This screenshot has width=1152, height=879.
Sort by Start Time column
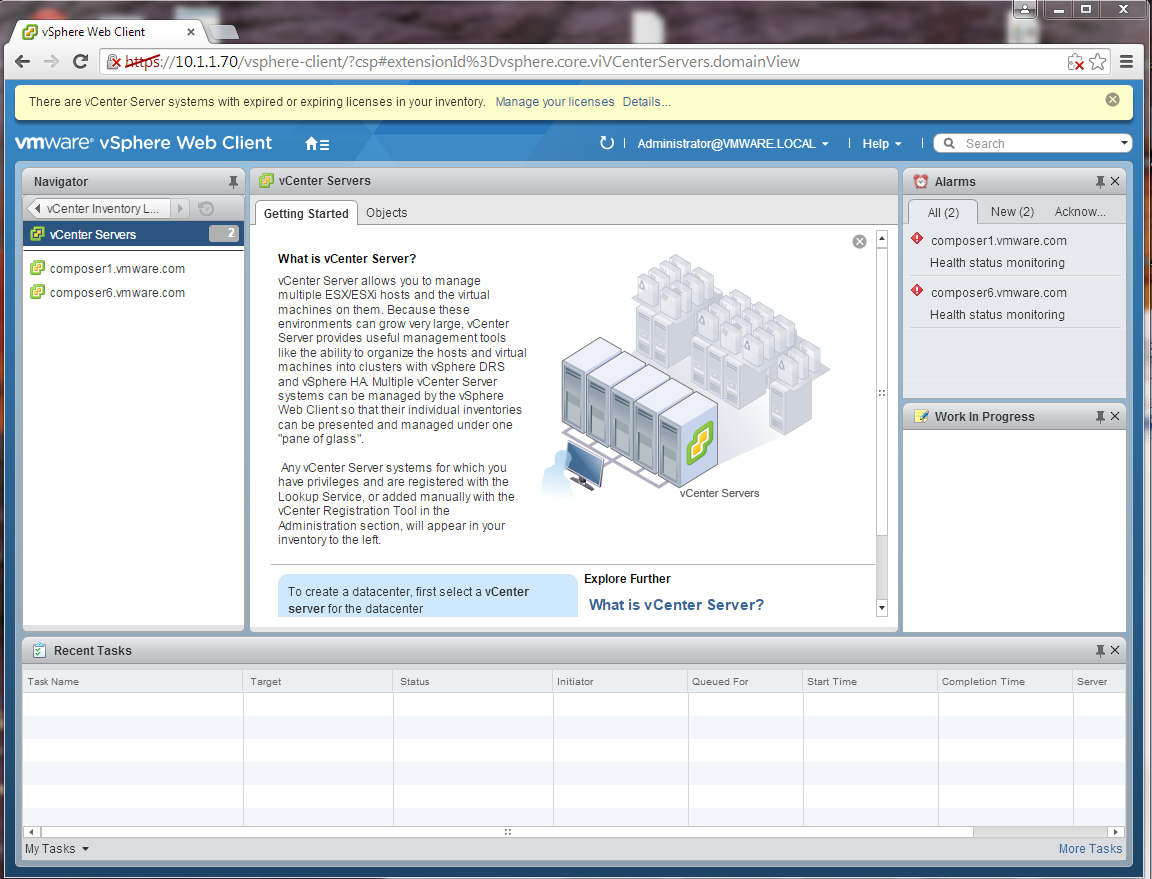[870, 681]
